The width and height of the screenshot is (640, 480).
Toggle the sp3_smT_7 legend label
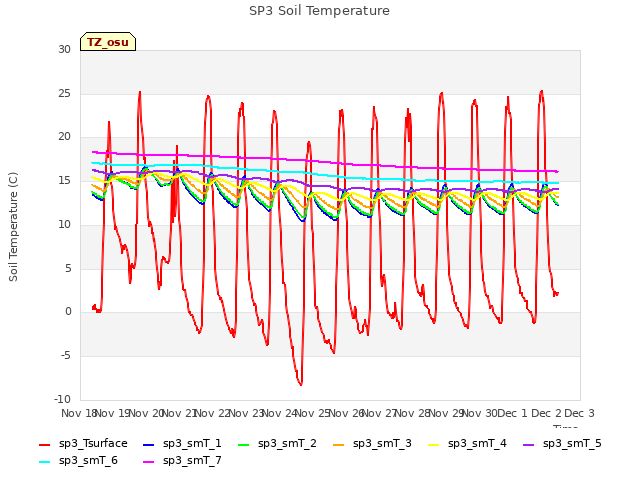point(192,461)
